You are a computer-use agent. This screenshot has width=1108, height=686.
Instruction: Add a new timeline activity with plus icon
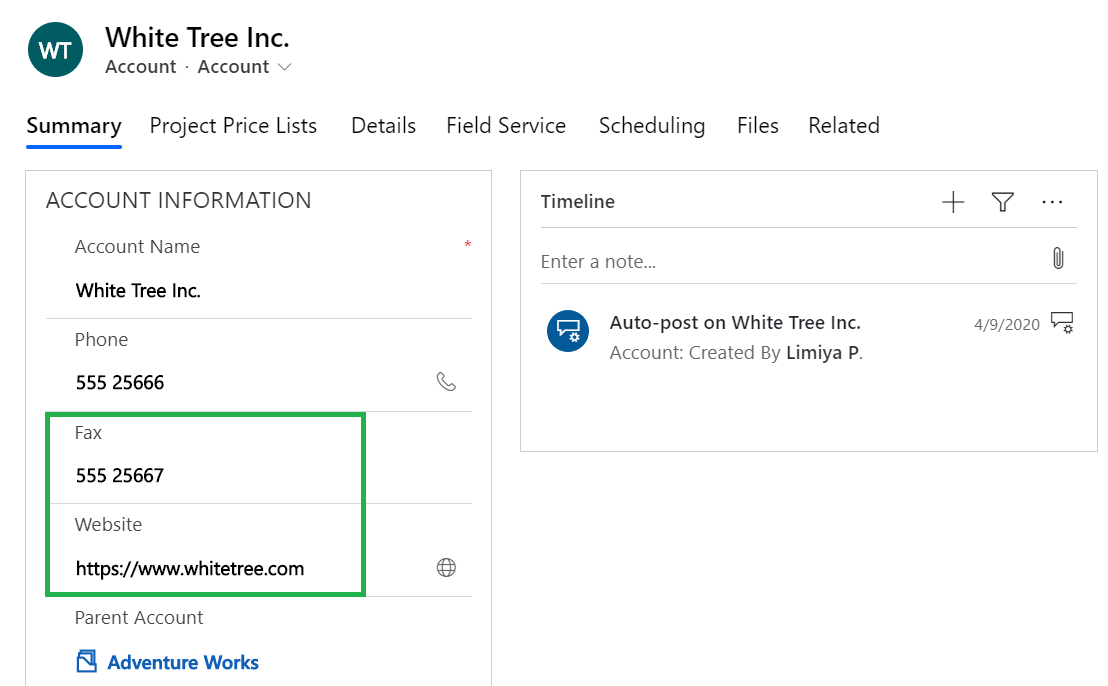(953, 202)
